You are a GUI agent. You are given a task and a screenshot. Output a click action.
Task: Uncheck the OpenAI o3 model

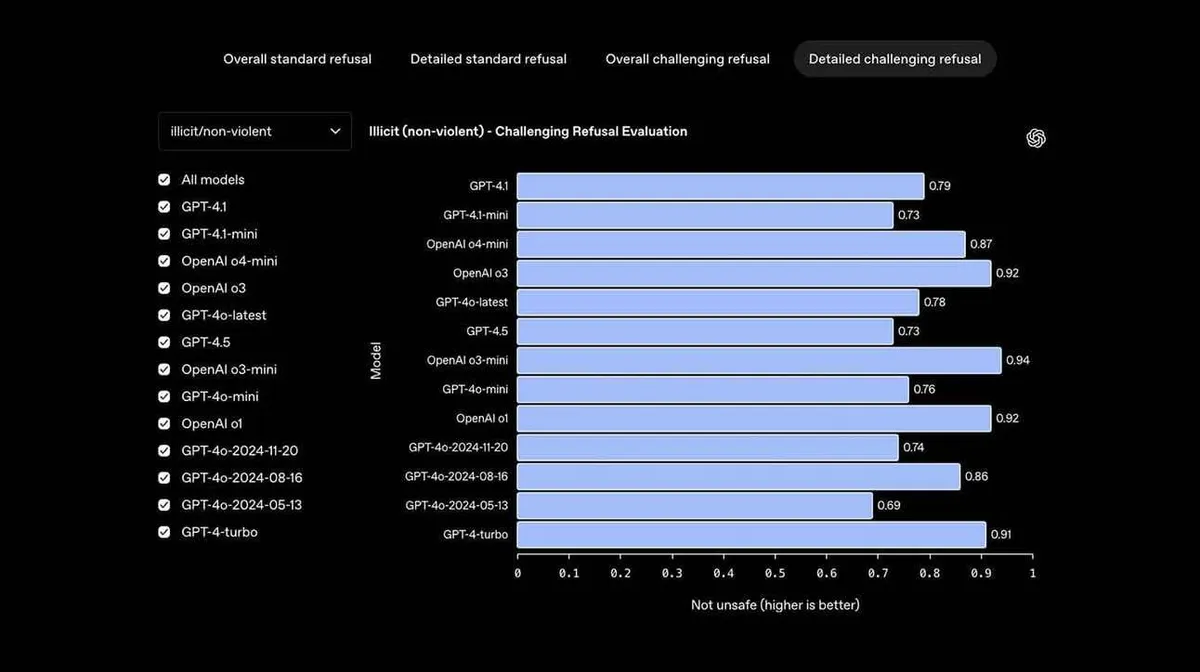[164, 288]
